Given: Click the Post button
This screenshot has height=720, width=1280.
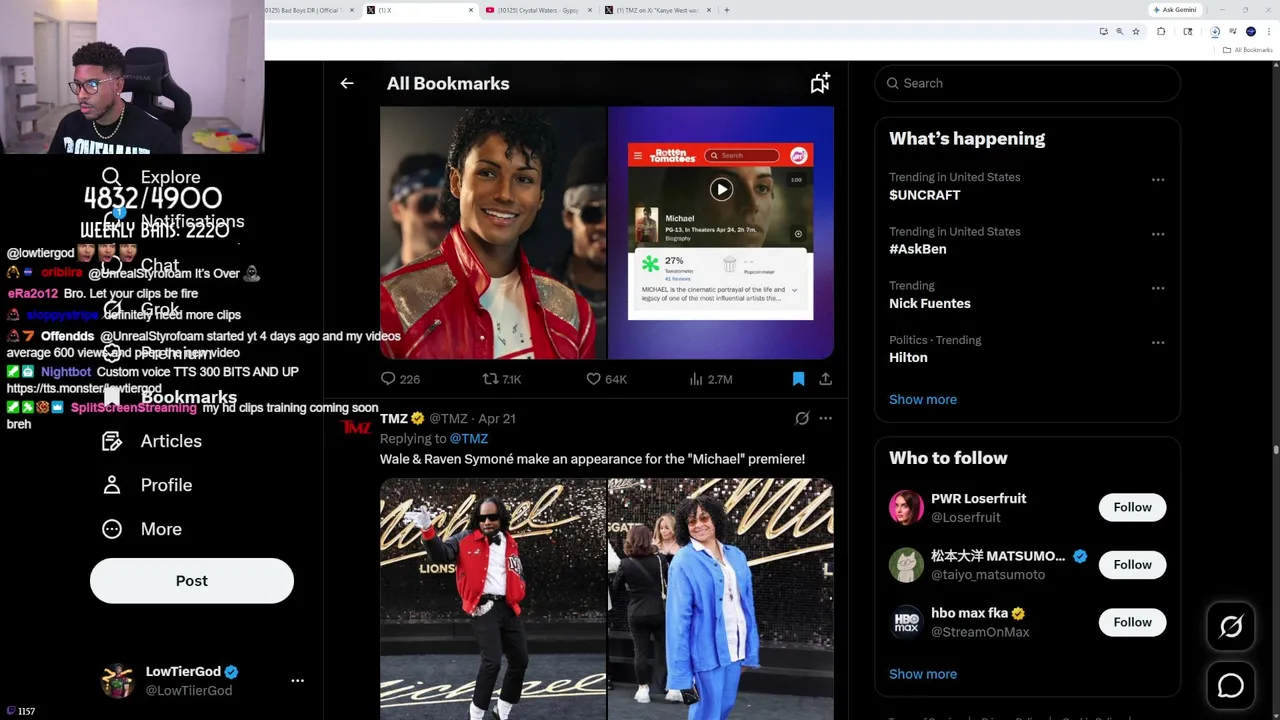Looking at the screenshot, I should pos(192,581).
